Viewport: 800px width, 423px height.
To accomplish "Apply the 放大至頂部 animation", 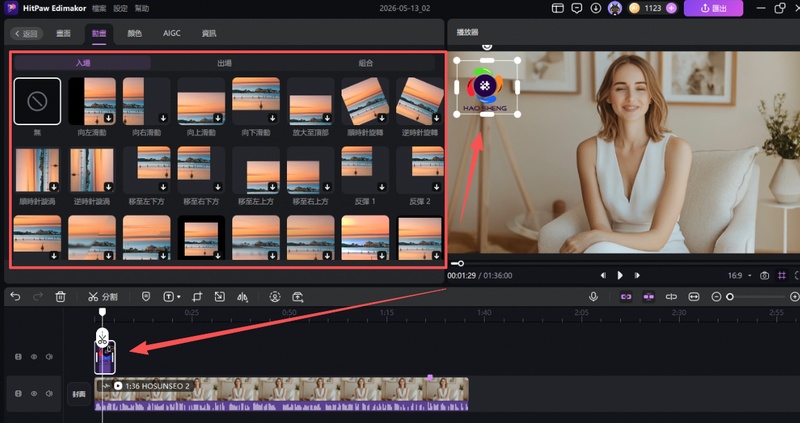I will [310, 101].
